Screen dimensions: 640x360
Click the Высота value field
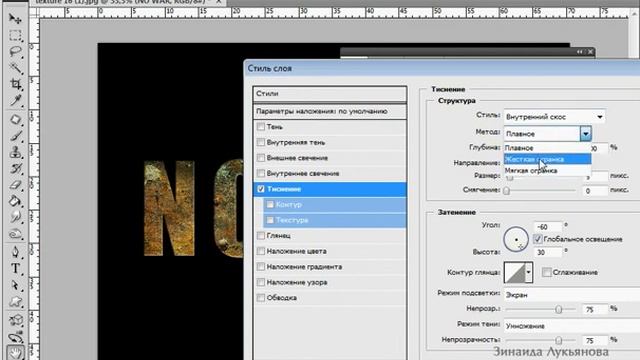click(548, 252)
